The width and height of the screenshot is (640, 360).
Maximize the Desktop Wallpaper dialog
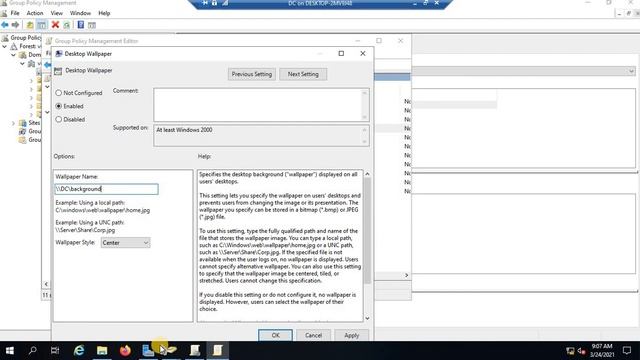click(341, 53)
